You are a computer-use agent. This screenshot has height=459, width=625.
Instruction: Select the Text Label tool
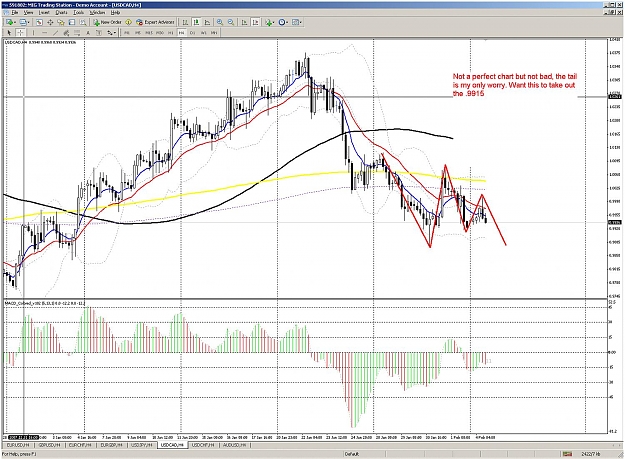99,33
